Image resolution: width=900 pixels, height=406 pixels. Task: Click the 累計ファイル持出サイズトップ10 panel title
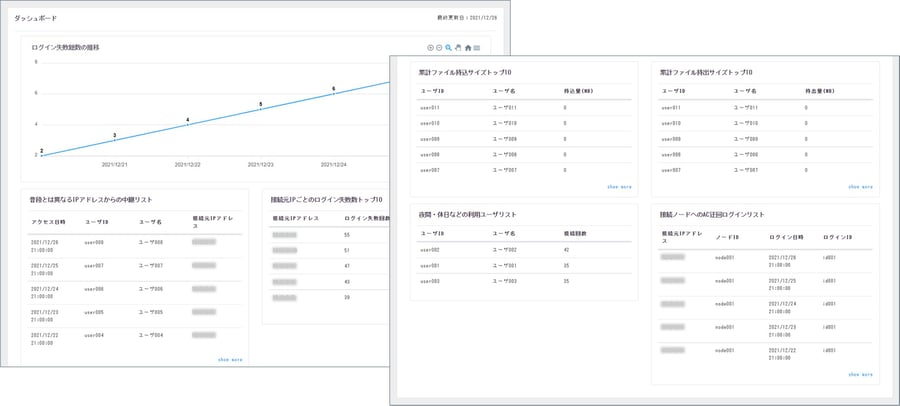(x=706, y=73)
